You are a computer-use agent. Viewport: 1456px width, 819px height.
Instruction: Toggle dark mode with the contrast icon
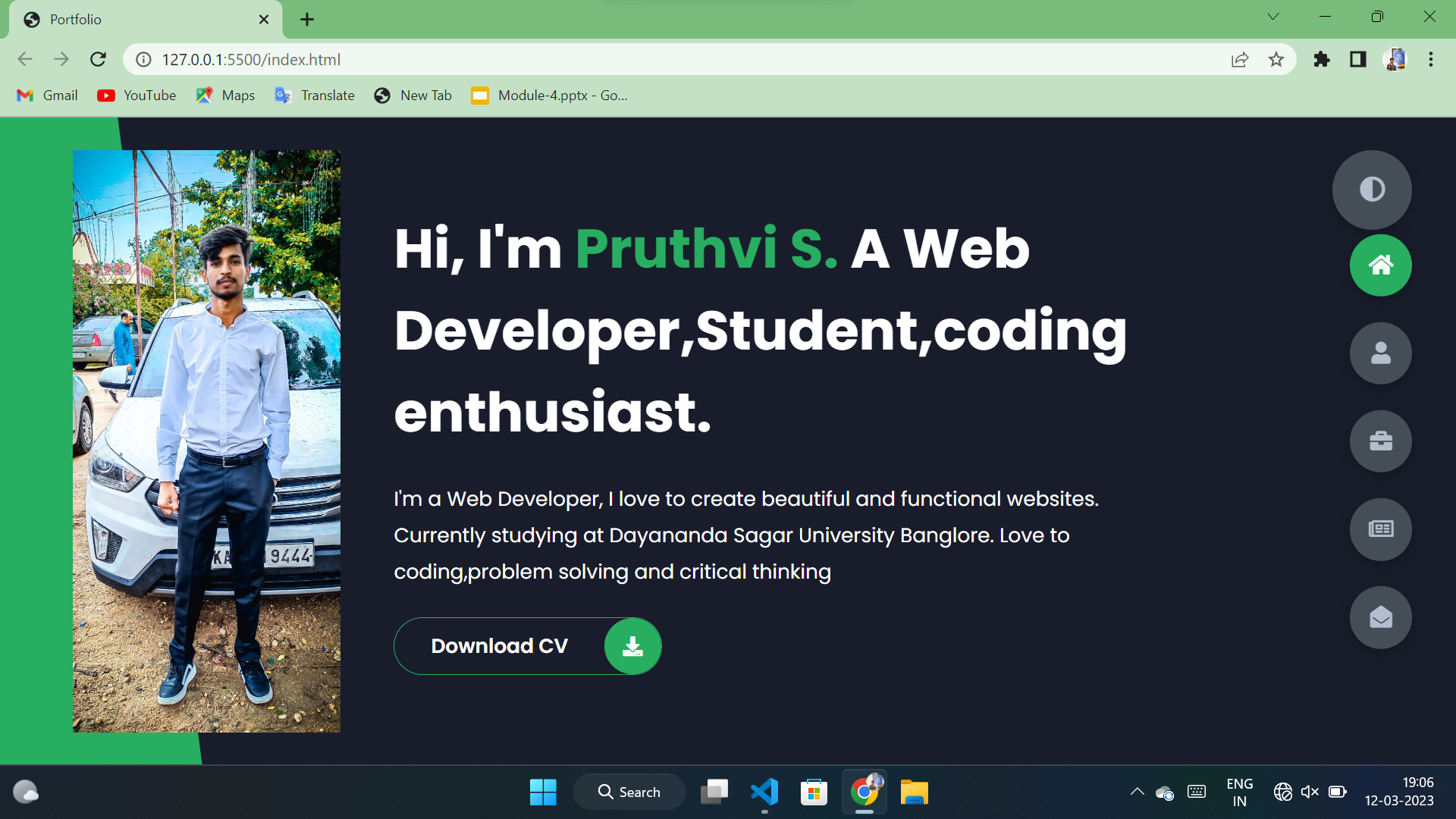pos(1371,190)
